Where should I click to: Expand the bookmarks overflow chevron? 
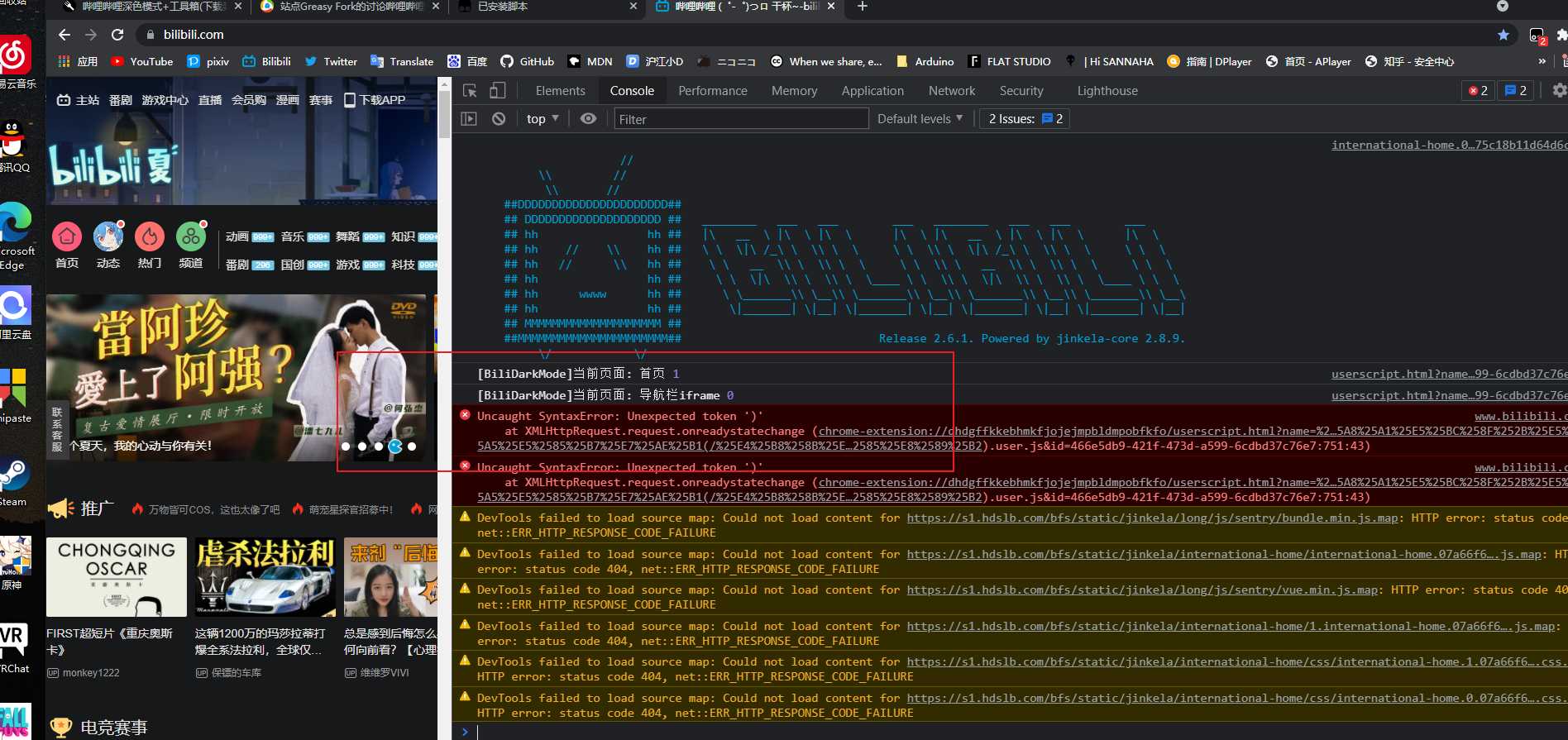point(1542,61)
